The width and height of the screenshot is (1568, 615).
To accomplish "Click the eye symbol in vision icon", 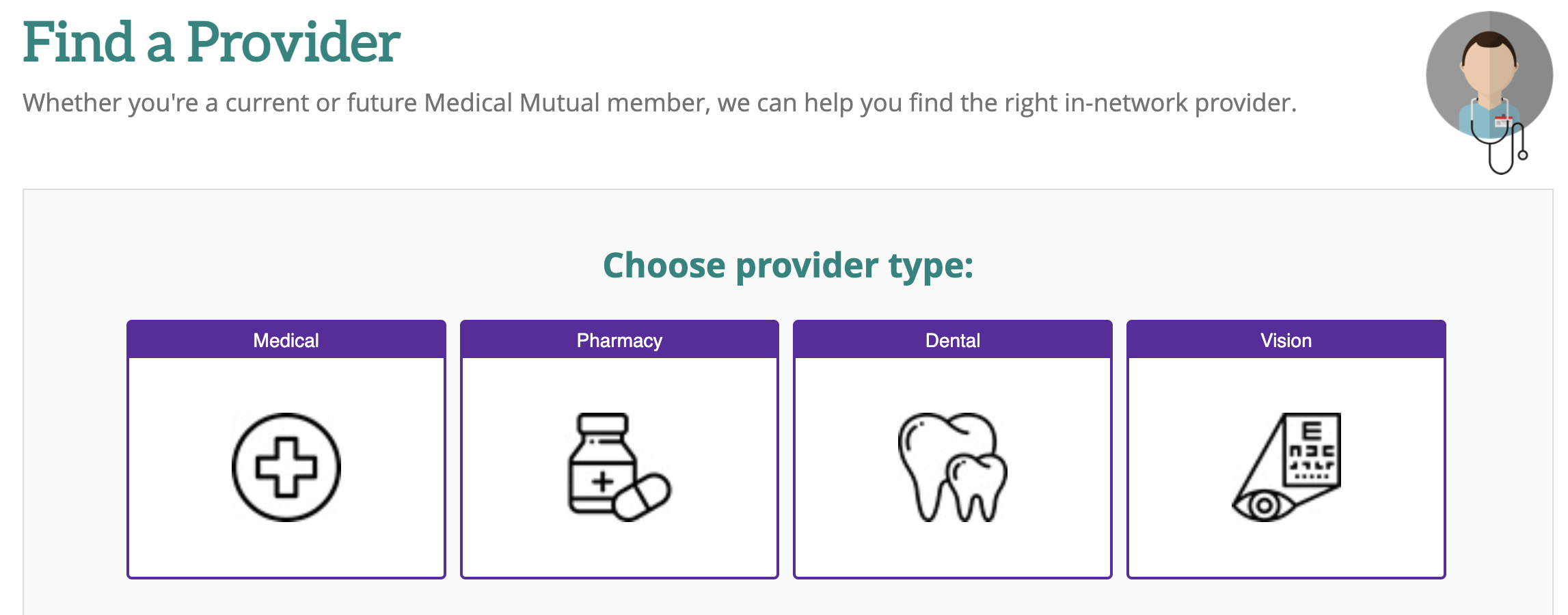I will pyautogui.click(x=1263, y=506).
